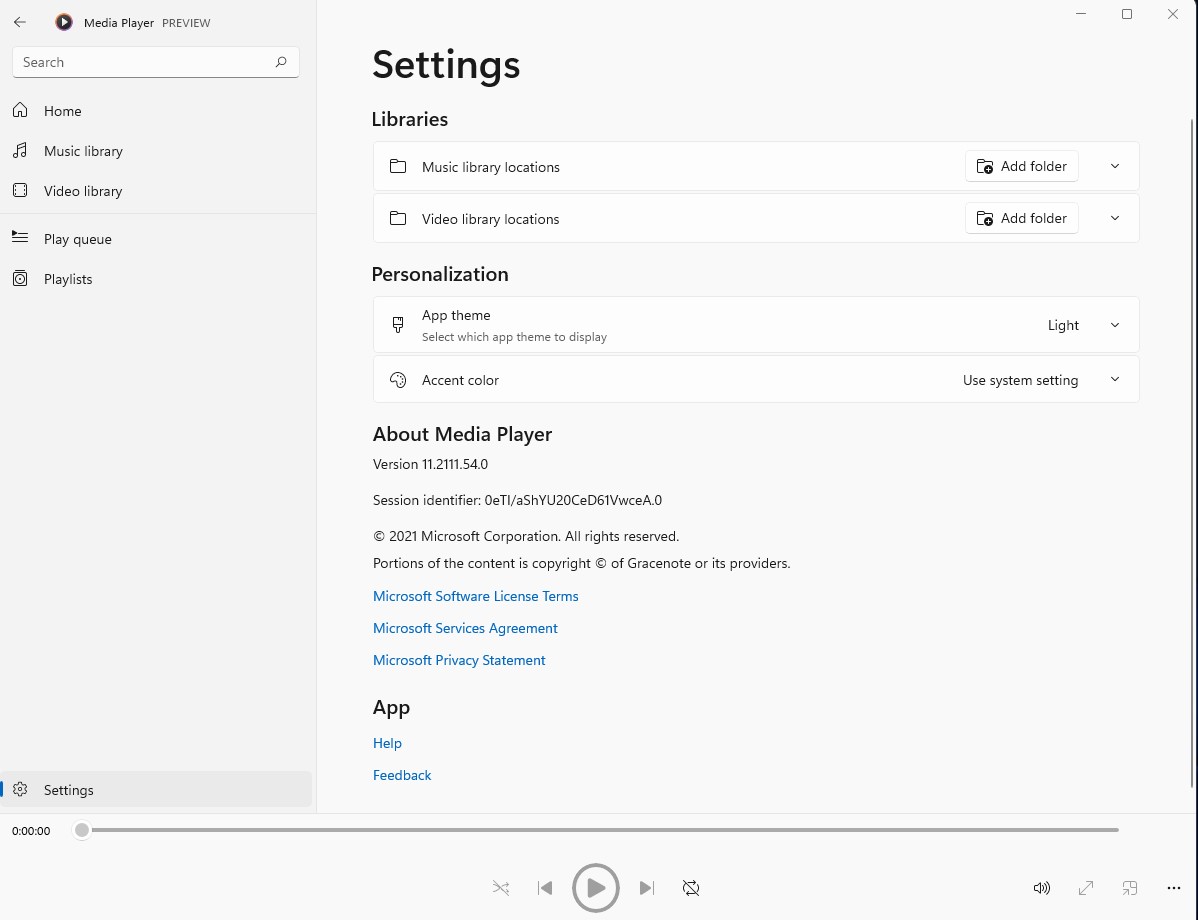Skip to the previous track
The height and width of the screenshot is (920, 1198).
click(x=545, y=888)
